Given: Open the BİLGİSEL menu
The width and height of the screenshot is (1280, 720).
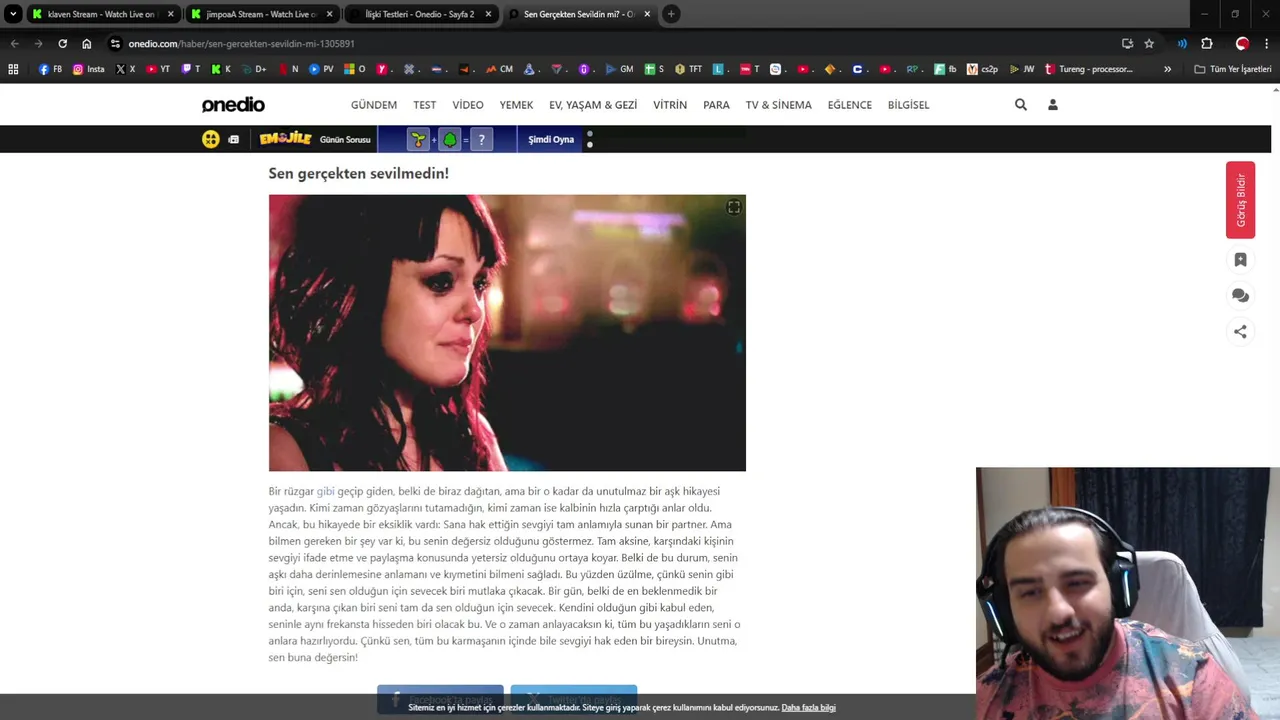Looking at the screenshot, I should point(909,105).
